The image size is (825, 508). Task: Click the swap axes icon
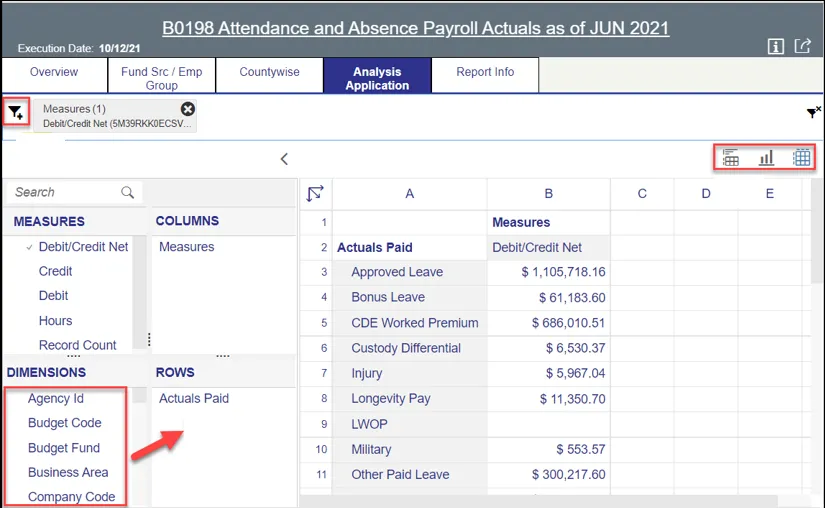(x=316, y=194)
